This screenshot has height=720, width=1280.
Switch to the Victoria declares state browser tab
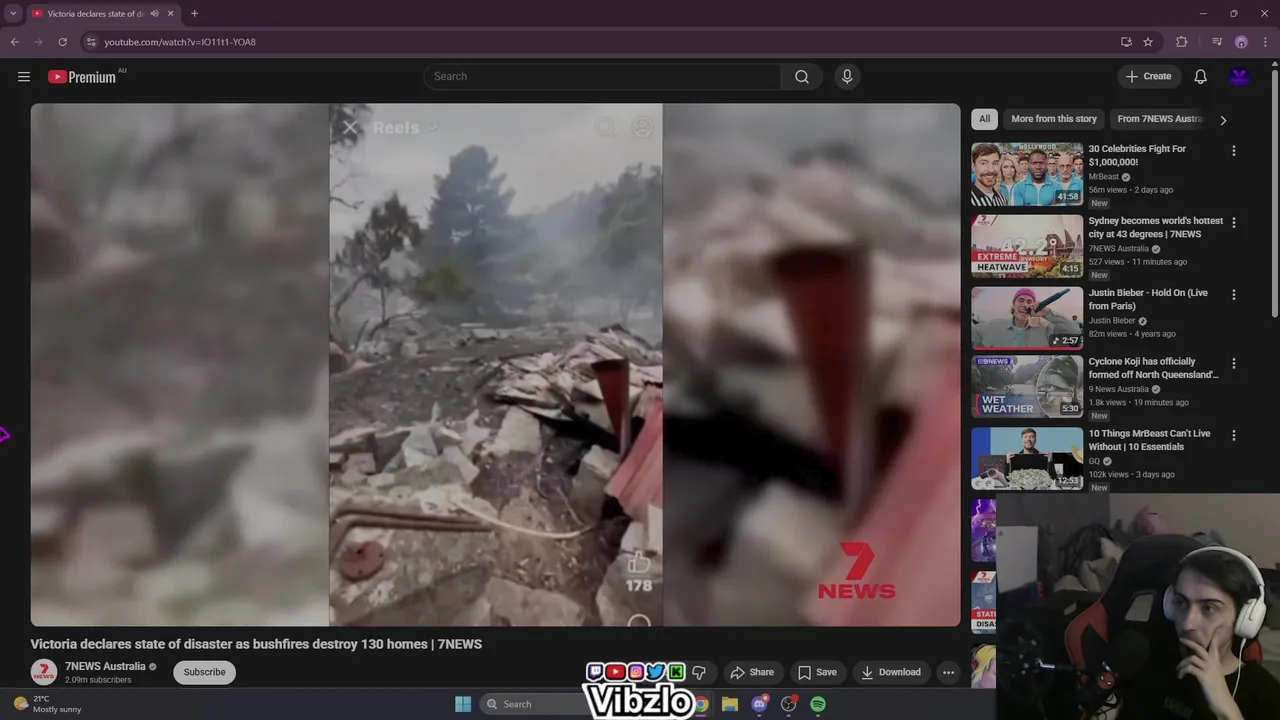point(95,14)
